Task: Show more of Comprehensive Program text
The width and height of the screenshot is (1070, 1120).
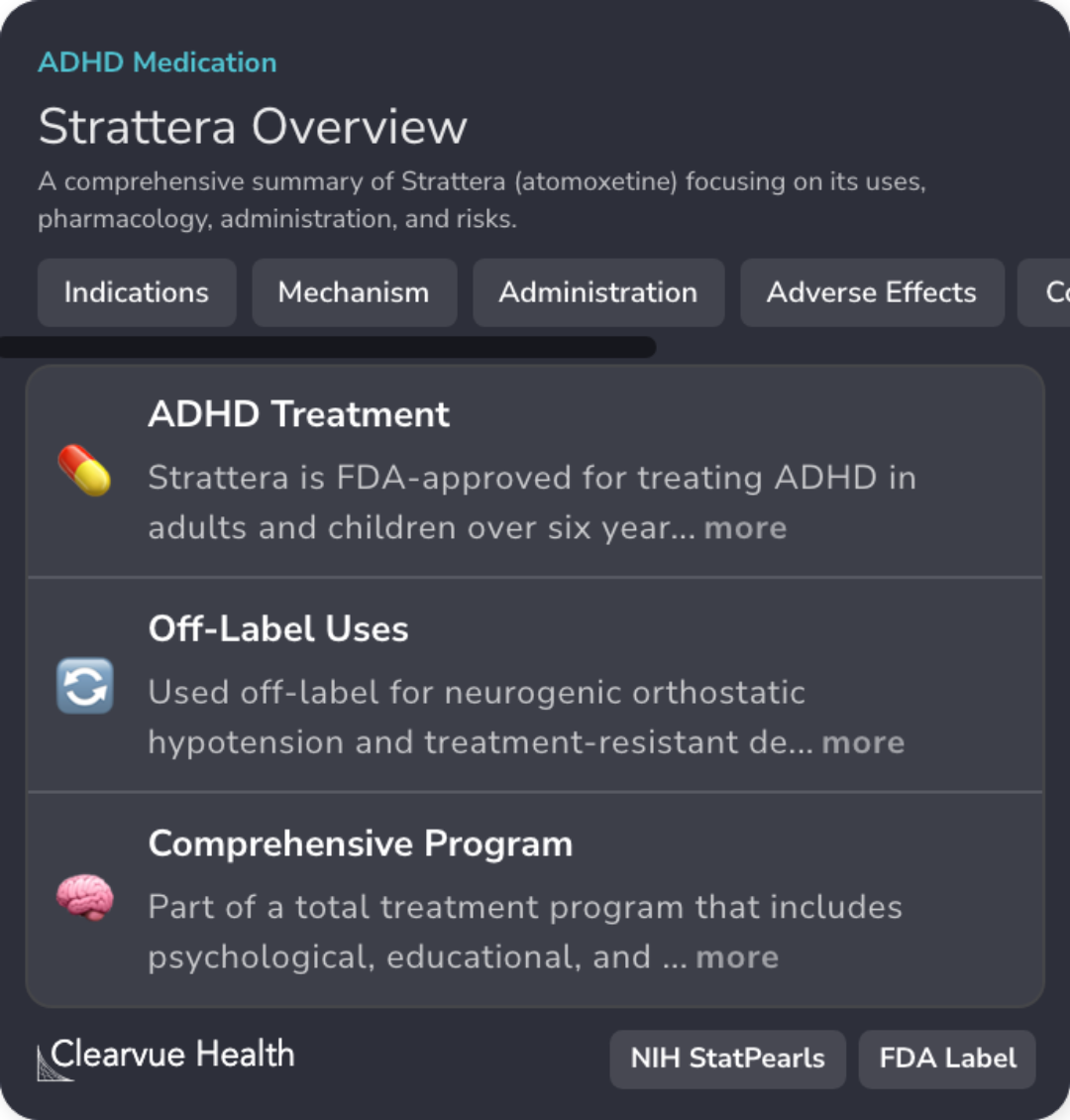Action: click(737, 957)
